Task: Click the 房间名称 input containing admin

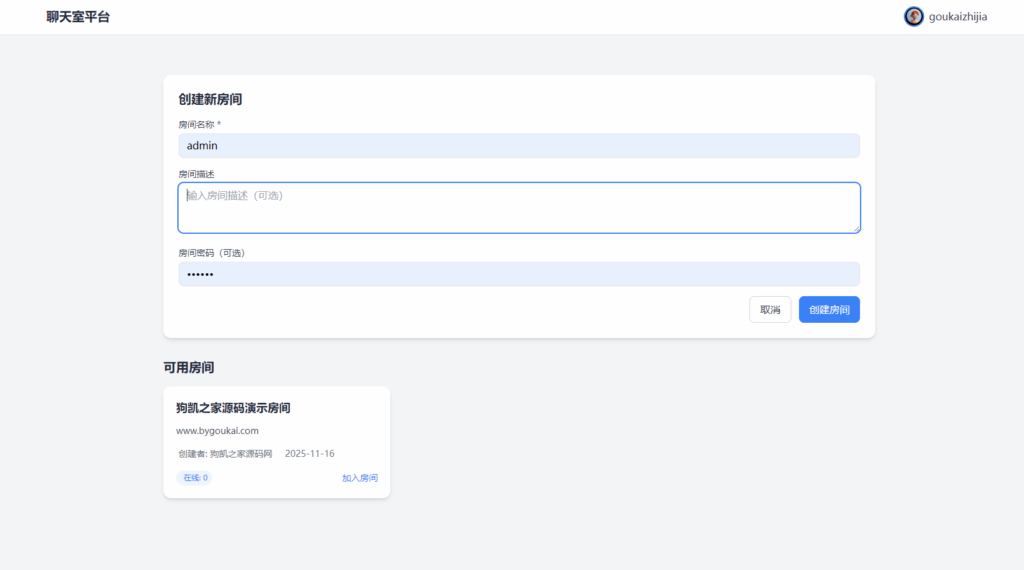Action: [518, 146]
